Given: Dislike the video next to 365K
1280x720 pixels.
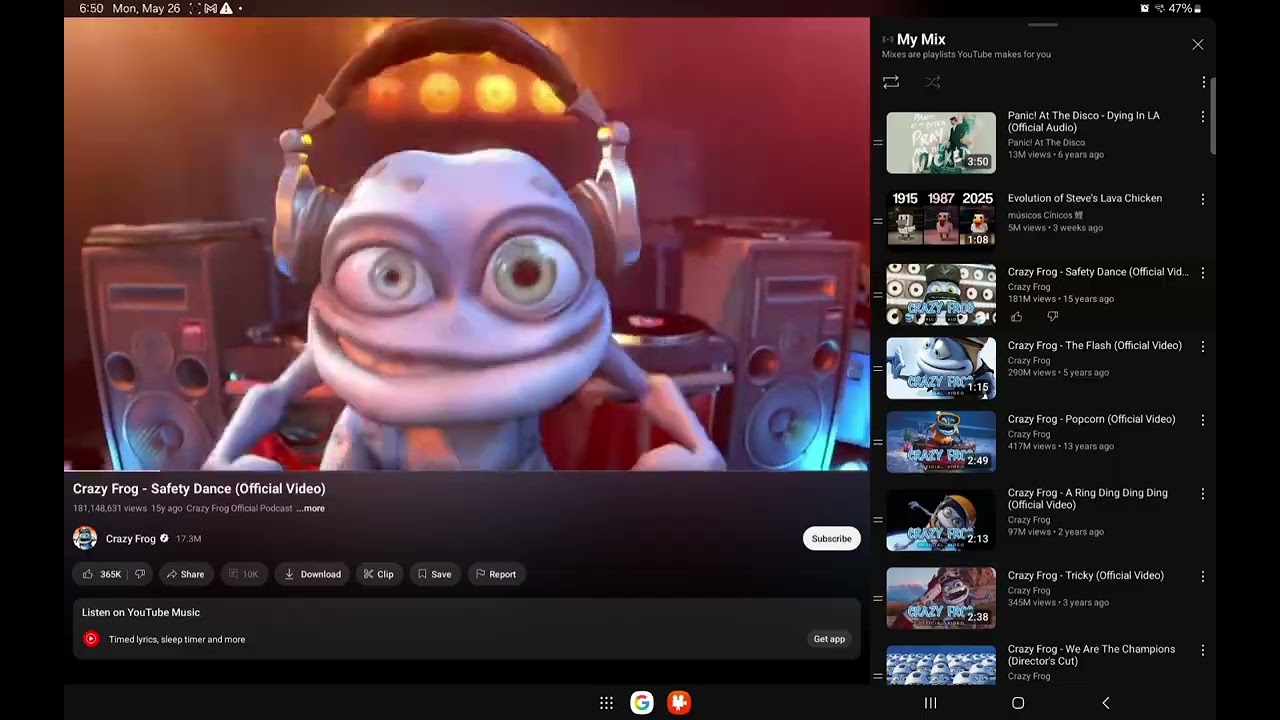Looking at the screenshot, I should click(x=140, y=574).
